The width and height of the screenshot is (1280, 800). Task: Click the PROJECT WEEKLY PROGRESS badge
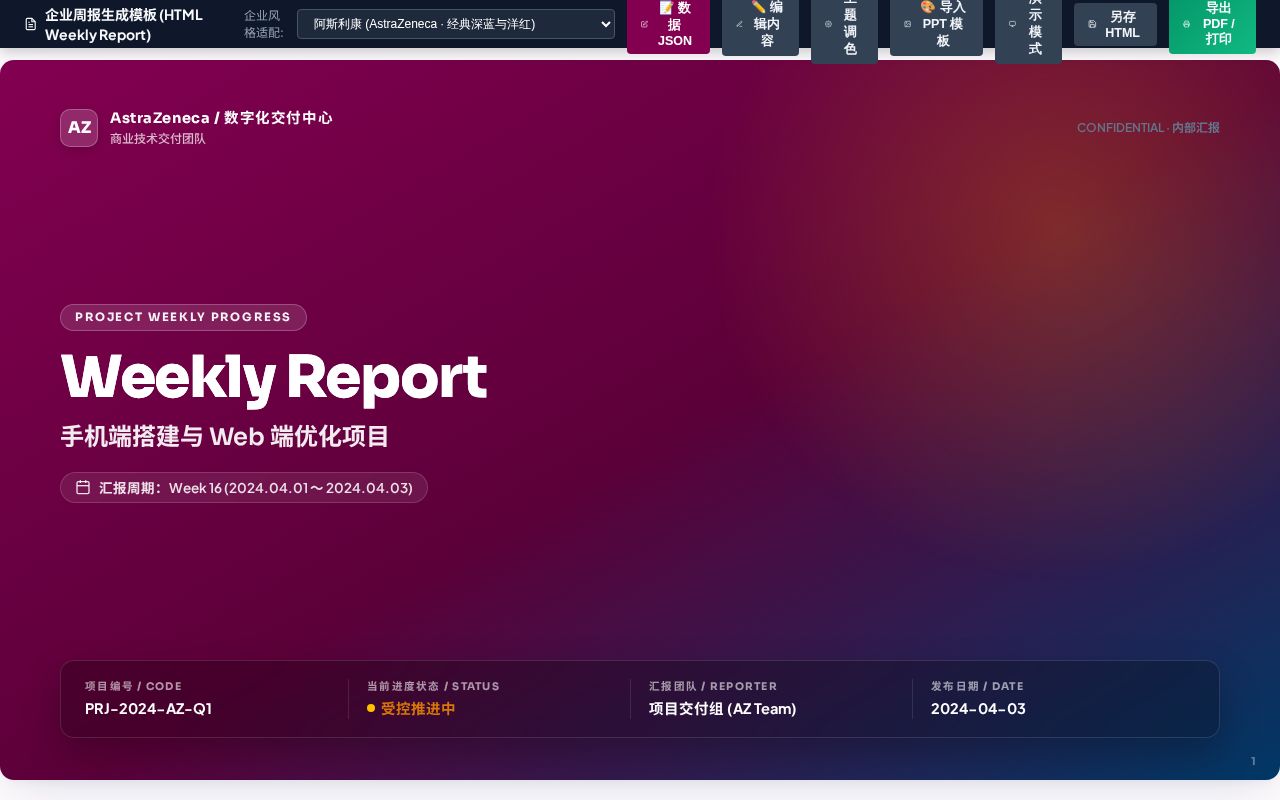(183, 317)
